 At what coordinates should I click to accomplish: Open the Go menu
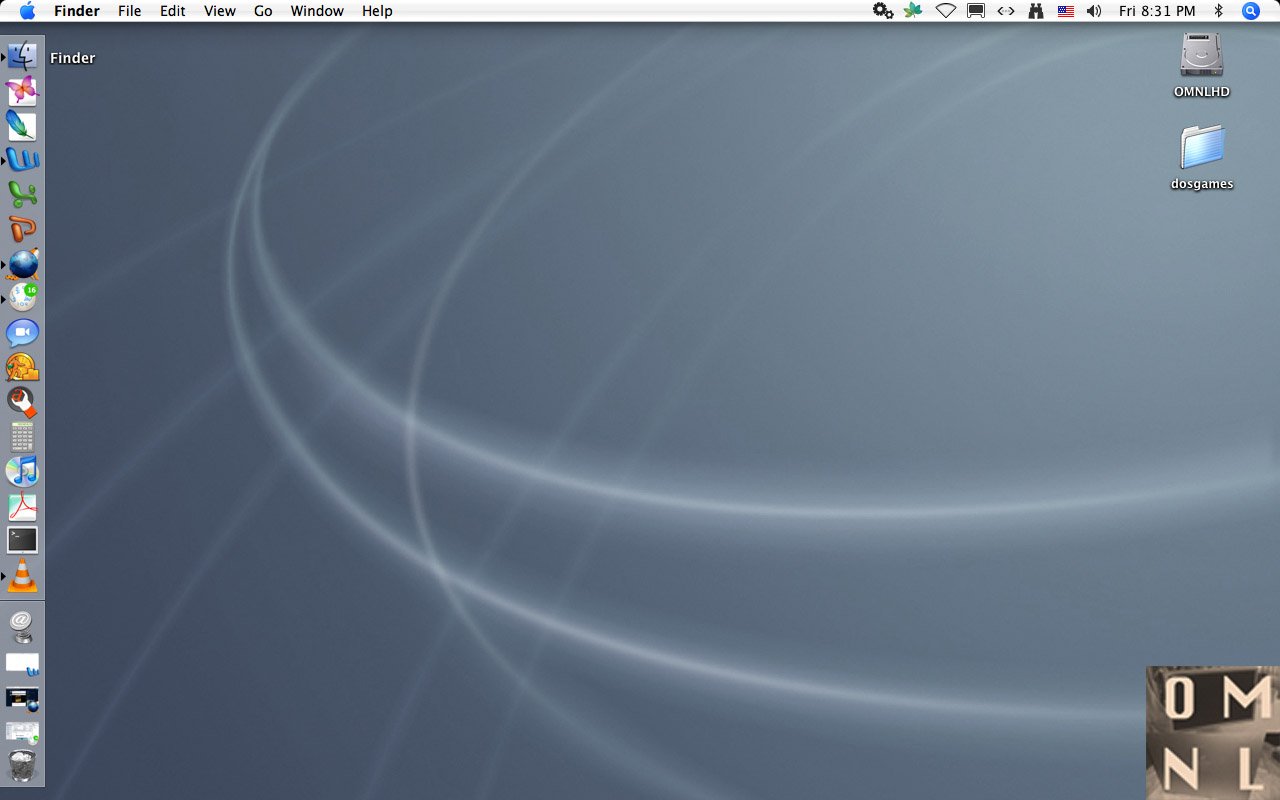click(262, 11)
